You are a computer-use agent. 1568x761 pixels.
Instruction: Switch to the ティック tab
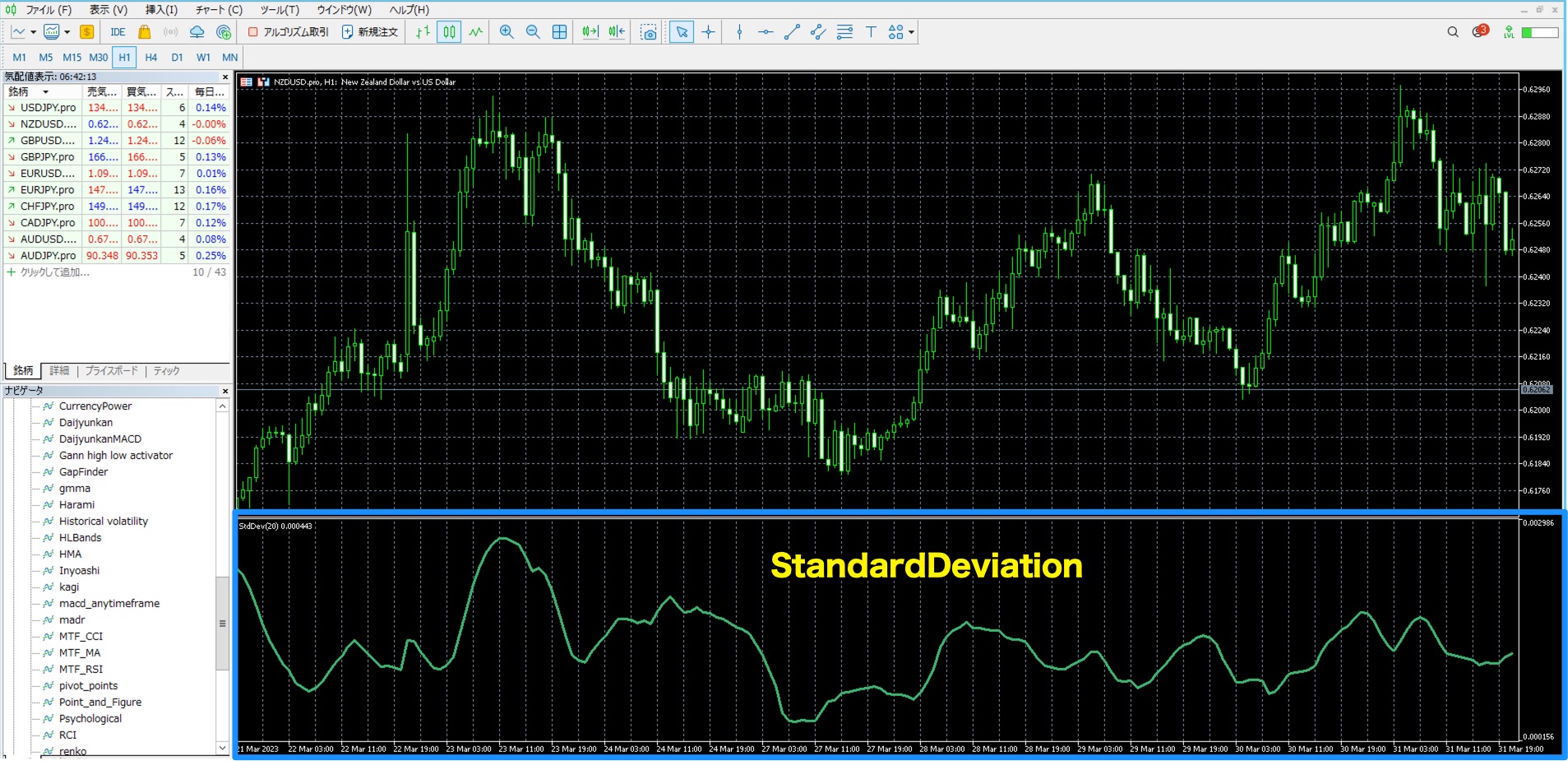coord(166,371)
